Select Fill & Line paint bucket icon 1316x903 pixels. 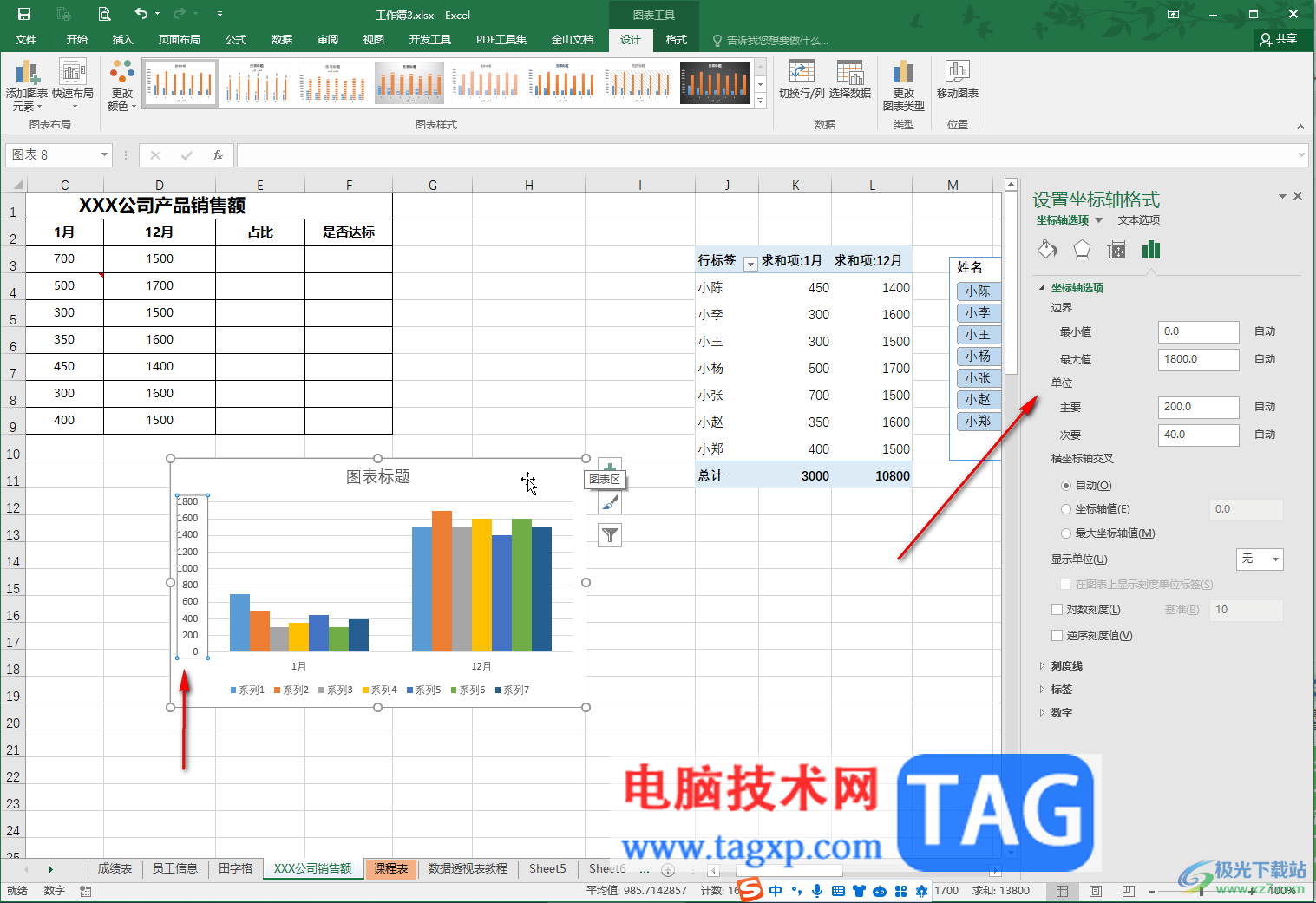(x=1047, y=251)
